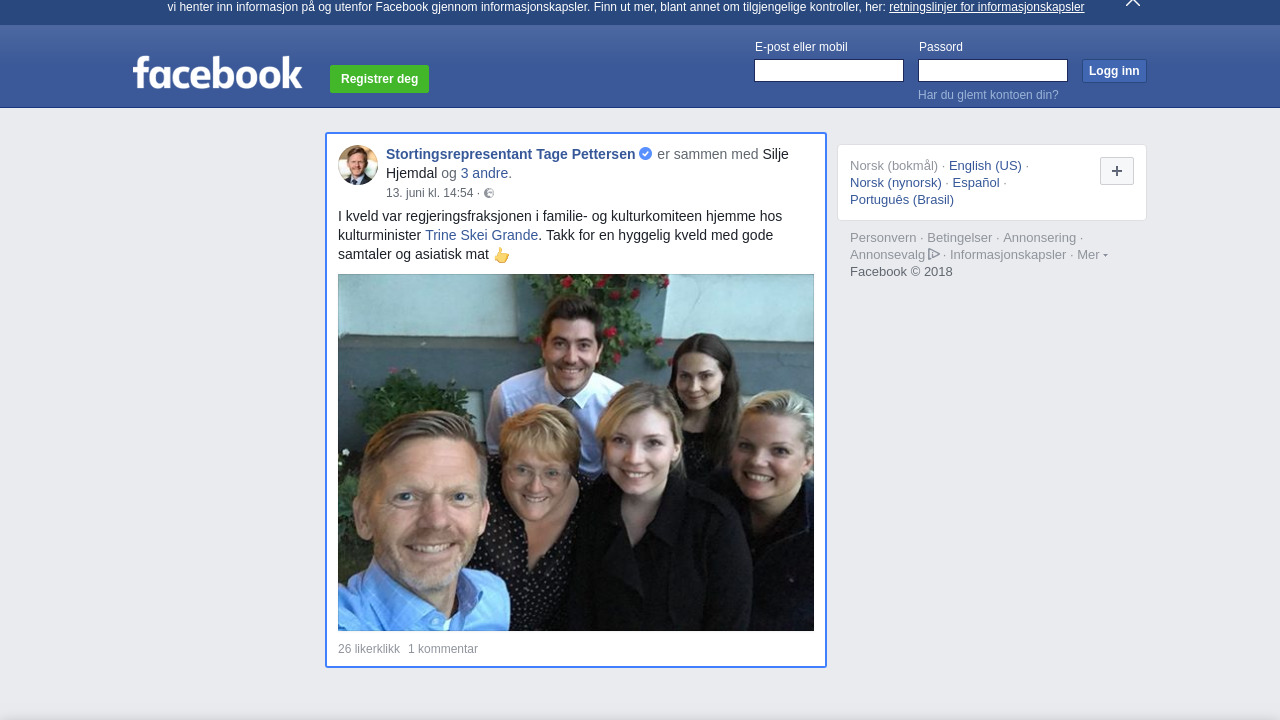Open the cookie policy link 'retningslinjer for informasjonskapsler'
This screenshot has width=1280, height=720.
(x=986, y=7)
